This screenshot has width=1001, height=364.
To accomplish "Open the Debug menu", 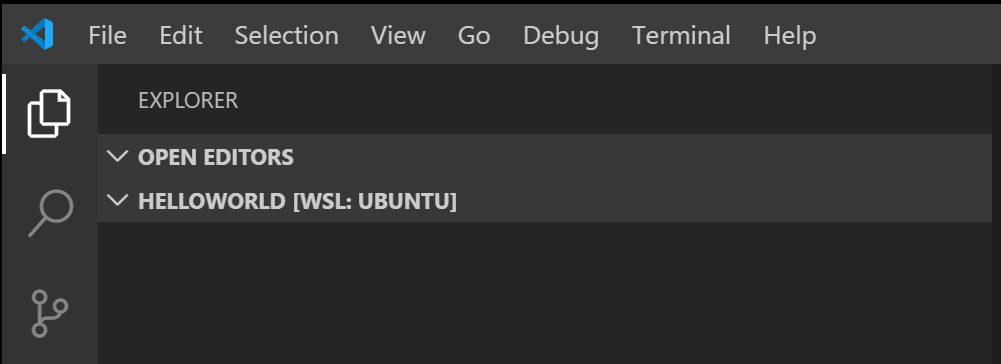I will pyautogui.click(x=561, y=35).
